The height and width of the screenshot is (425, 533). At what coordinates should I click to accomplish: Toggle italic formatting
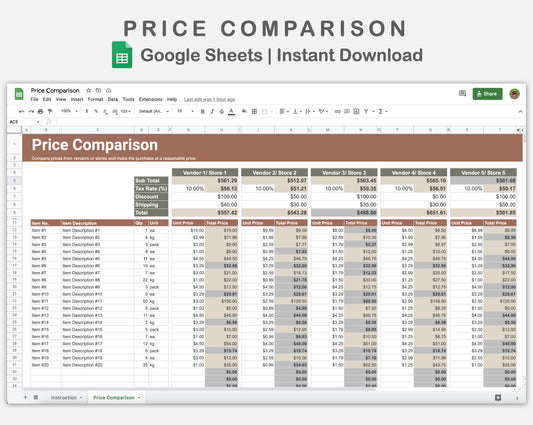point(212,112)
